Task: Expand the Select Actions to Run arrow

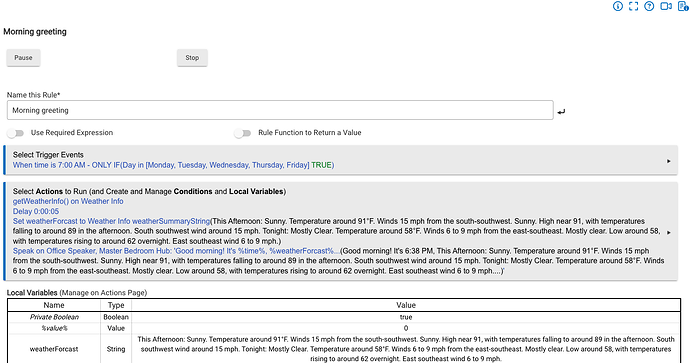Action: coord(668,232)
